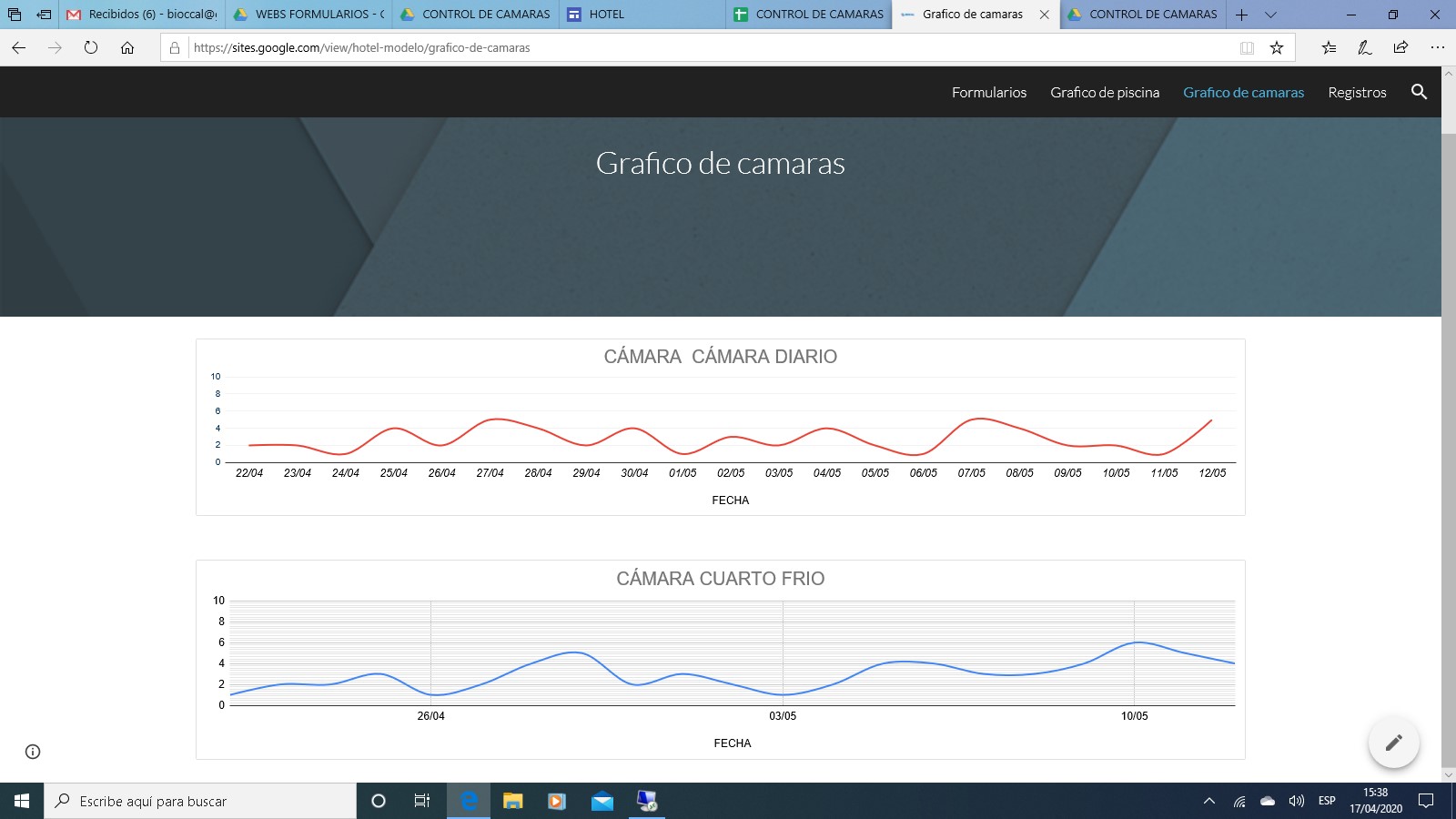Click the Share page icon
Image resolution: width=1456 pixels, height=819 pixels.
[x=1400, y=48]
